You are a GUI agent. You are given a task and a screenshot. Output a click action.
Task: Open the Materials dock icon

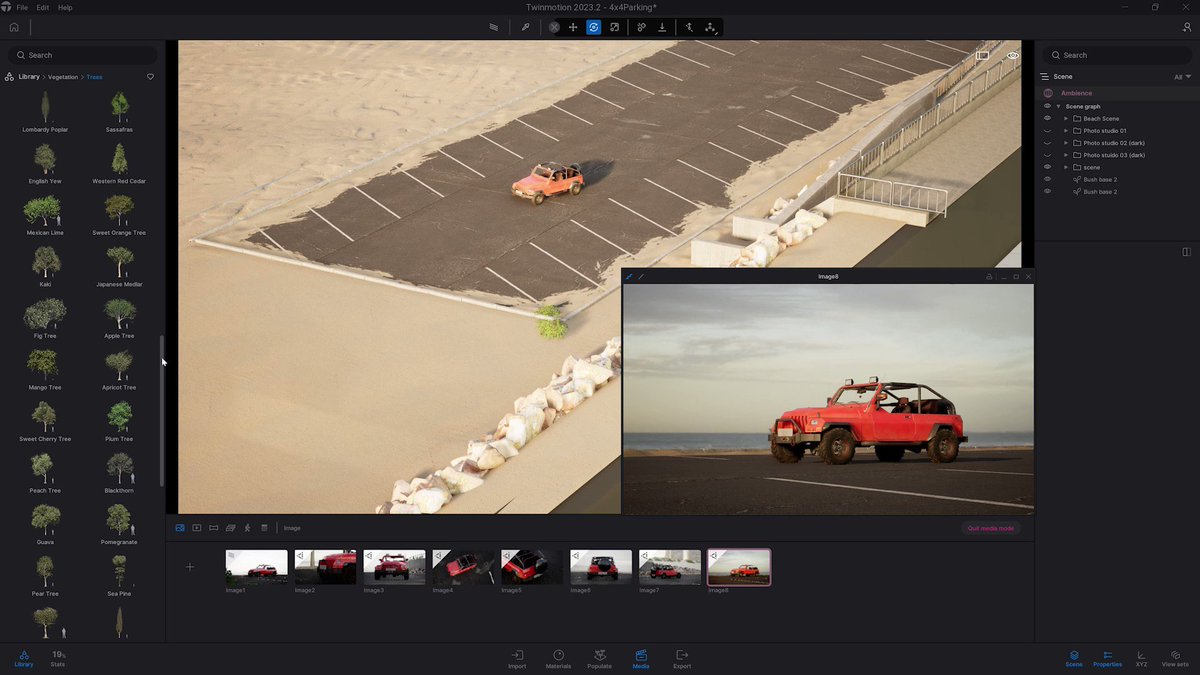tap(559, 659)
